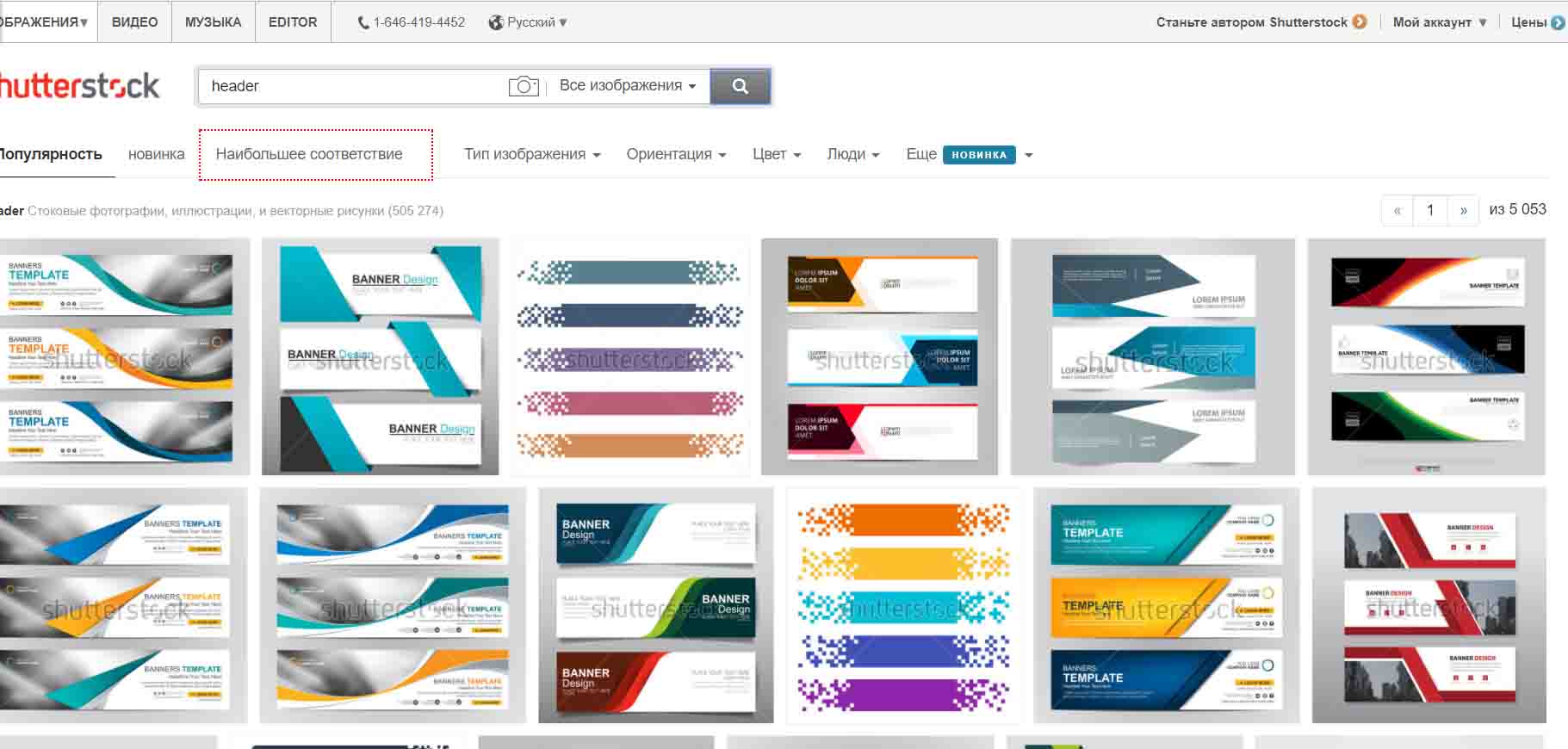Open the Тип изображения filter dropdown
1568x749 pixels.
tap(532, 154)
